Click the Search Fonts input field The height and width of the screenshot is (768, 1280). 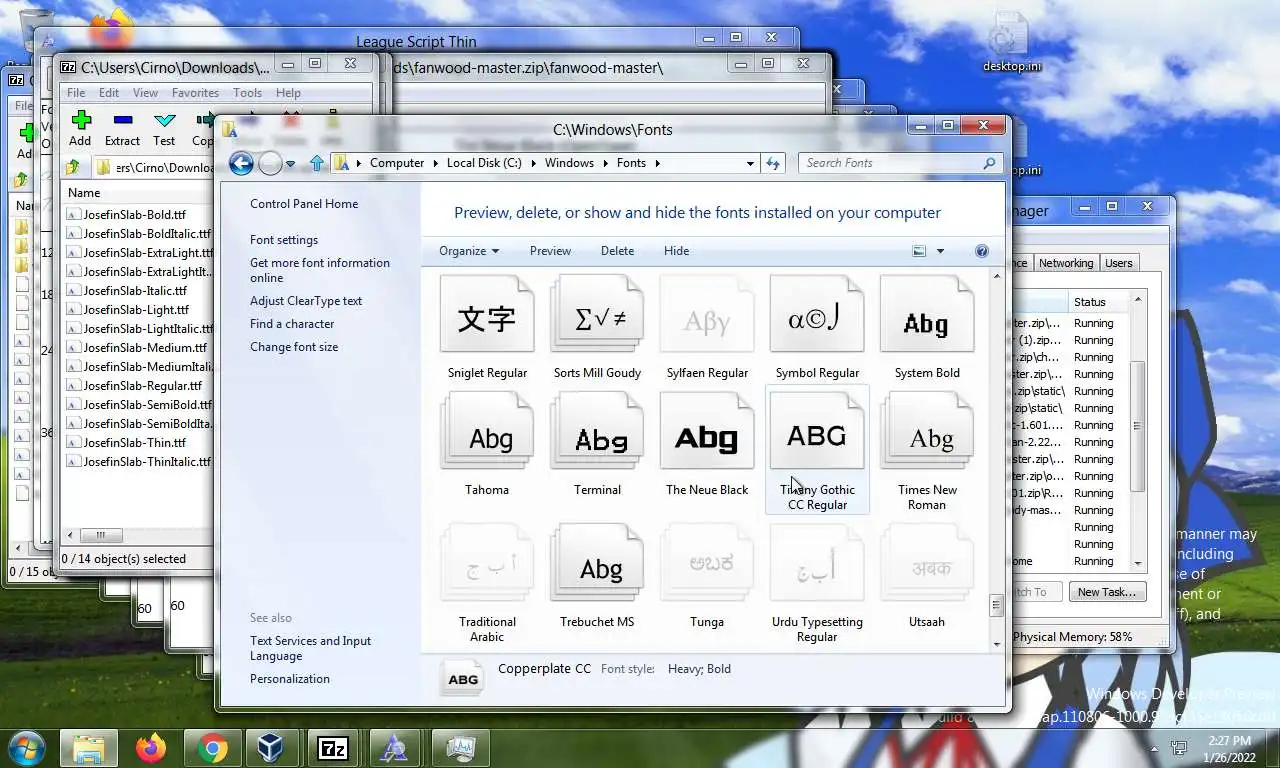(890, 163)
